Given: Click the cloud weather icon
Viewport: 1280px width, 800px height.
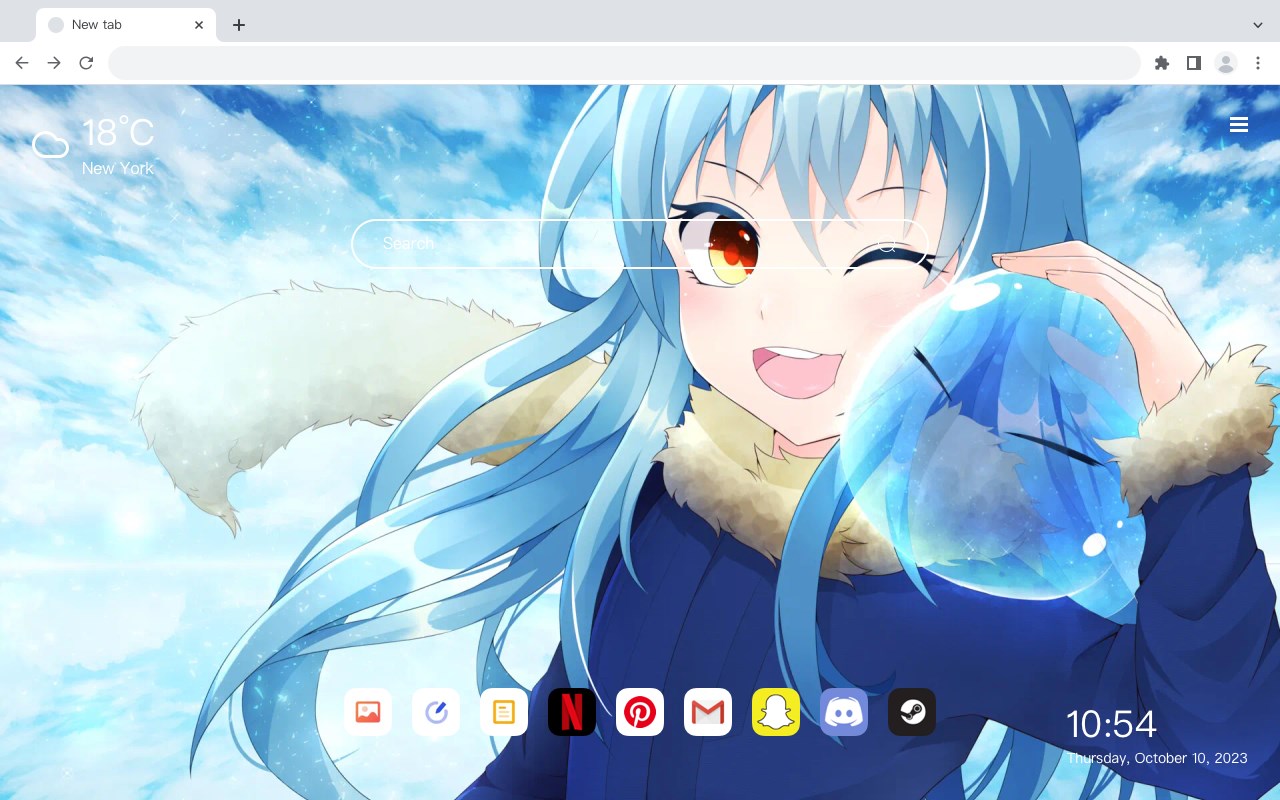Looking at the screenshot, I should [x=50, y=145].
